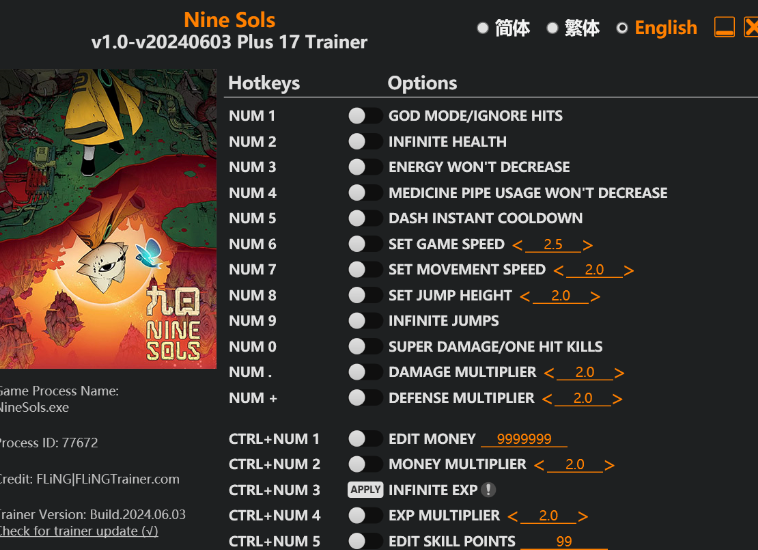Decrease jump height with left arrow
Screen dimensions: 758x550
pyautogui.click(x=525, y=296)
